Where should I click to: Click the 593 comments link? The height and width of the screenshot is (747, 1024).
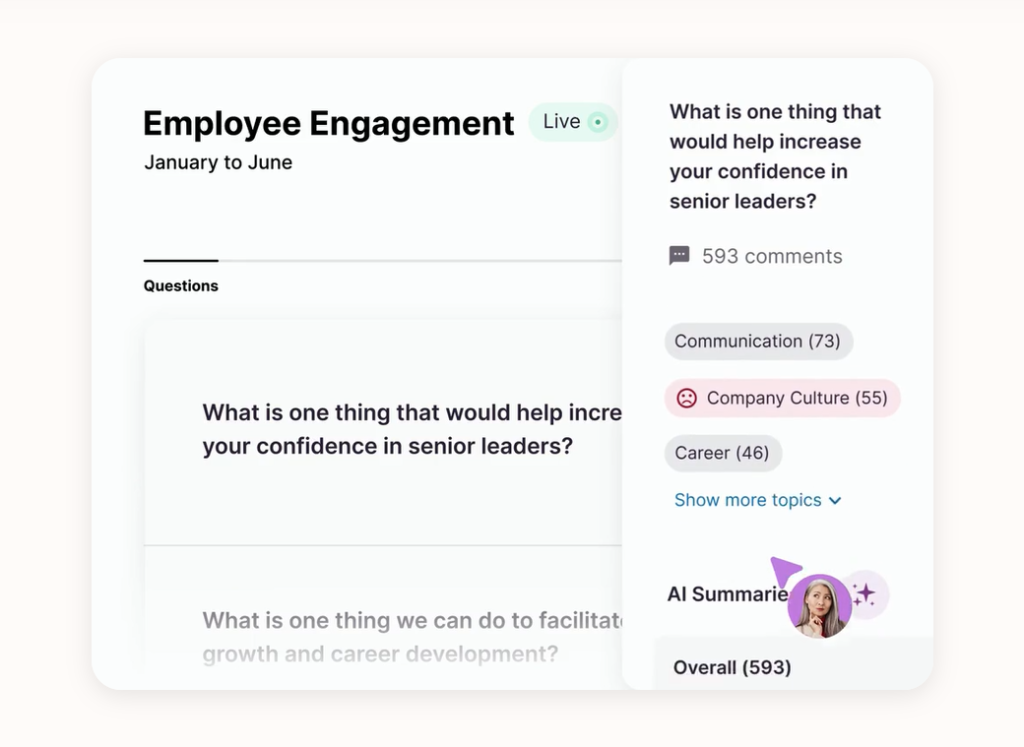click(771, 256)
